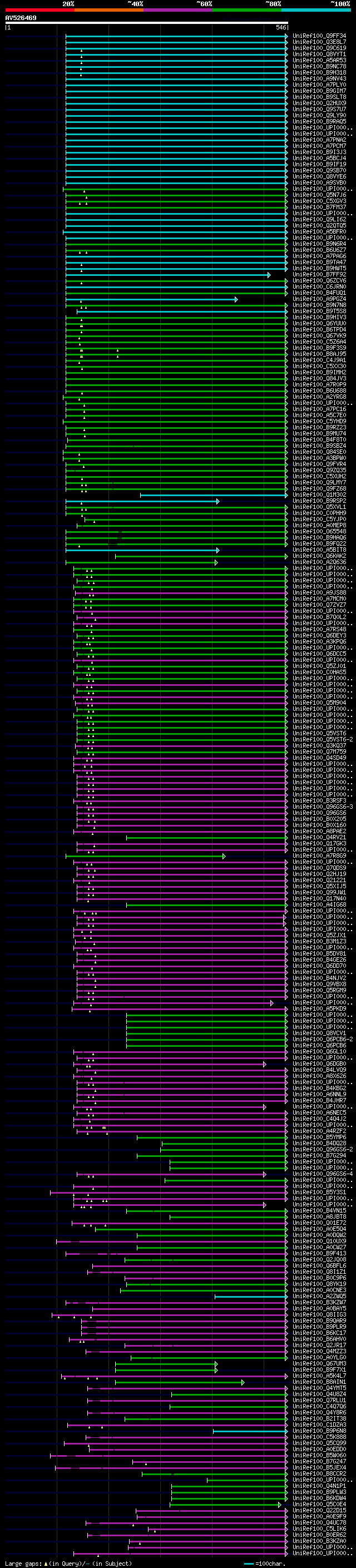
Task: Select the UniRef100_B9TA47 row label
Action: pos(319,263)
